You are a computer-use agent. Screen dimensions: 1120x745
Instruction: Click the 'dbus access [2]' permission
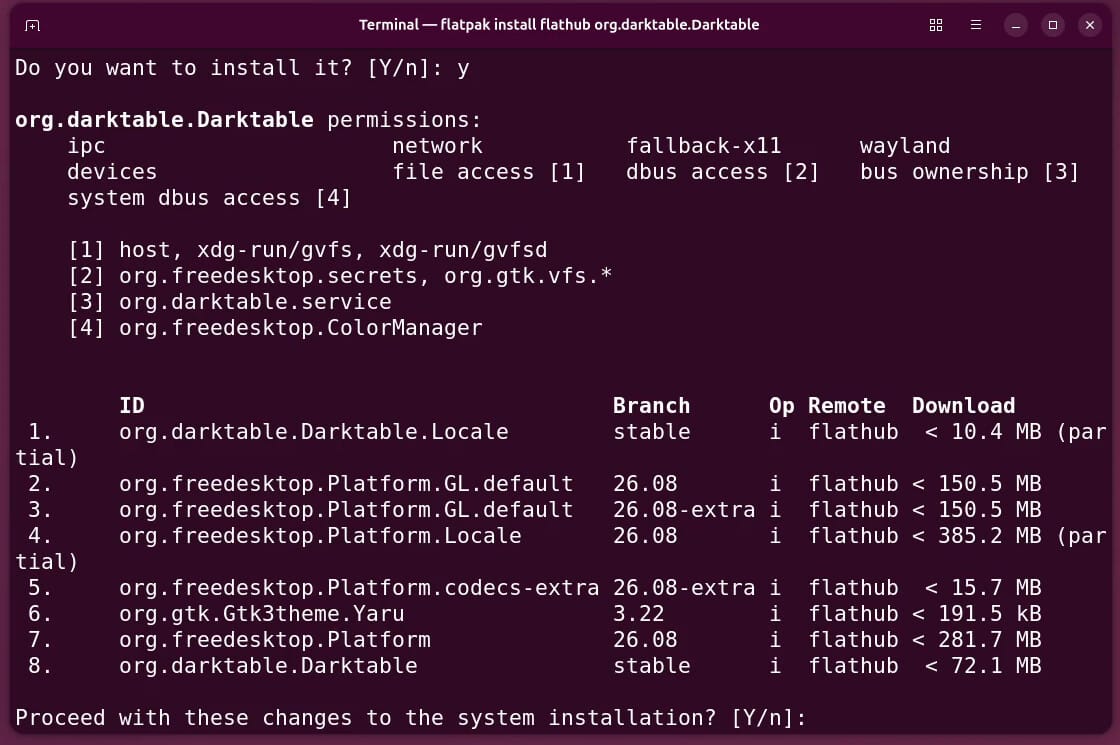click(723, 171)
